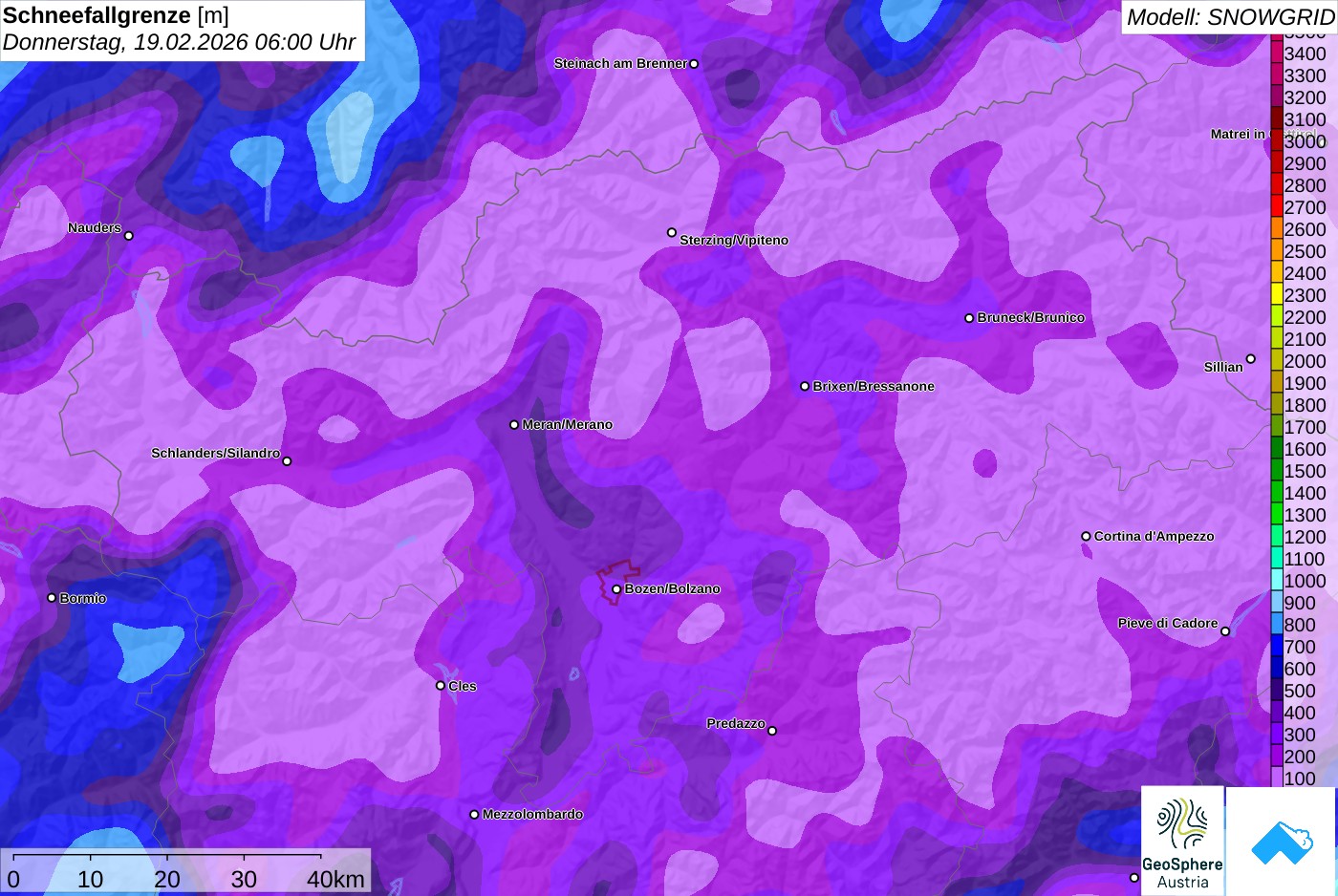The width and height of the screenshot is (1338, 896).
Task: Click the 'Bormio' label text
Action: 83,599
